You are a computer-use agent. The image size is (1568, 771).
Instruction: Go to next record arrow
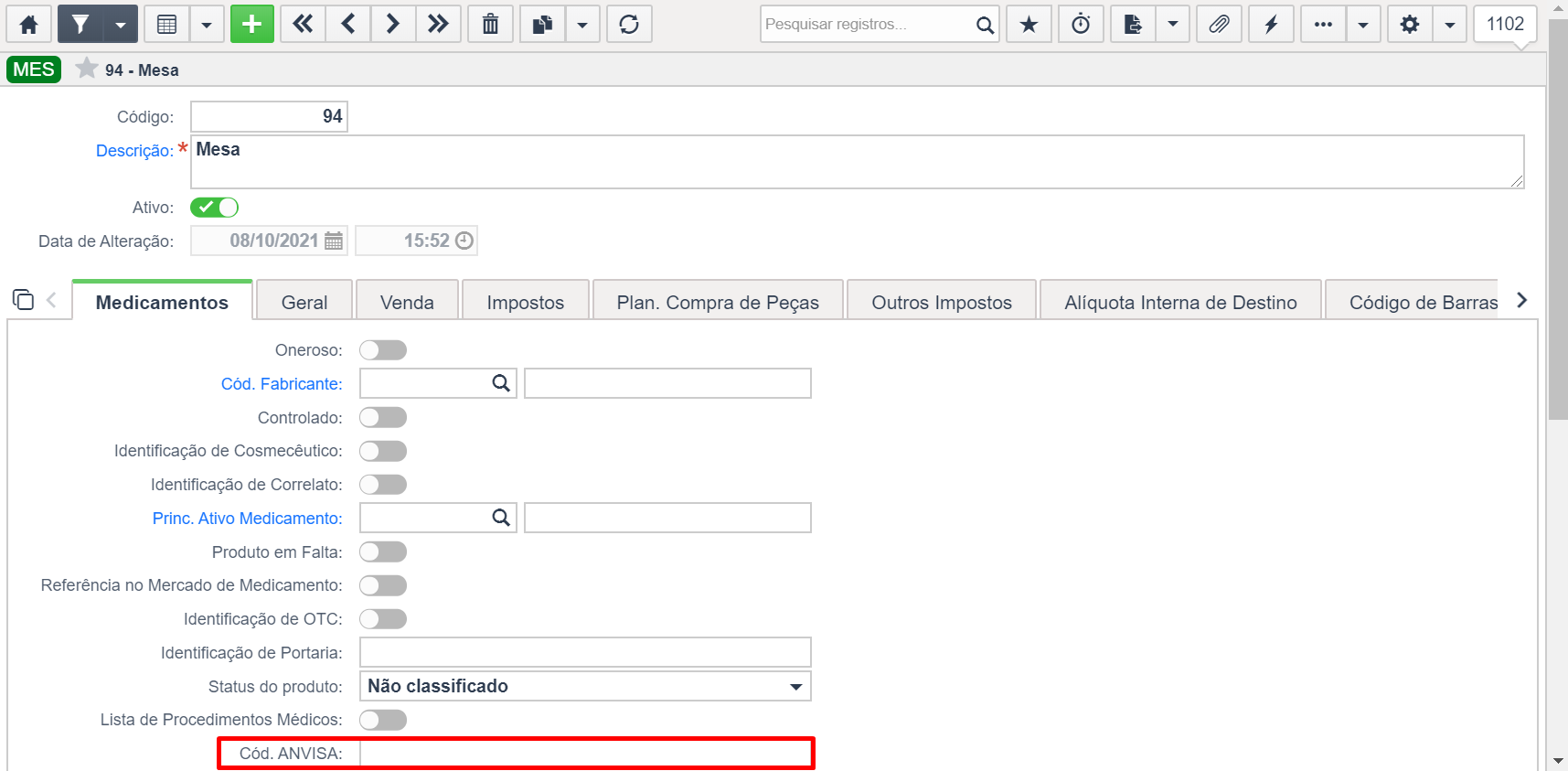(393, 24)
